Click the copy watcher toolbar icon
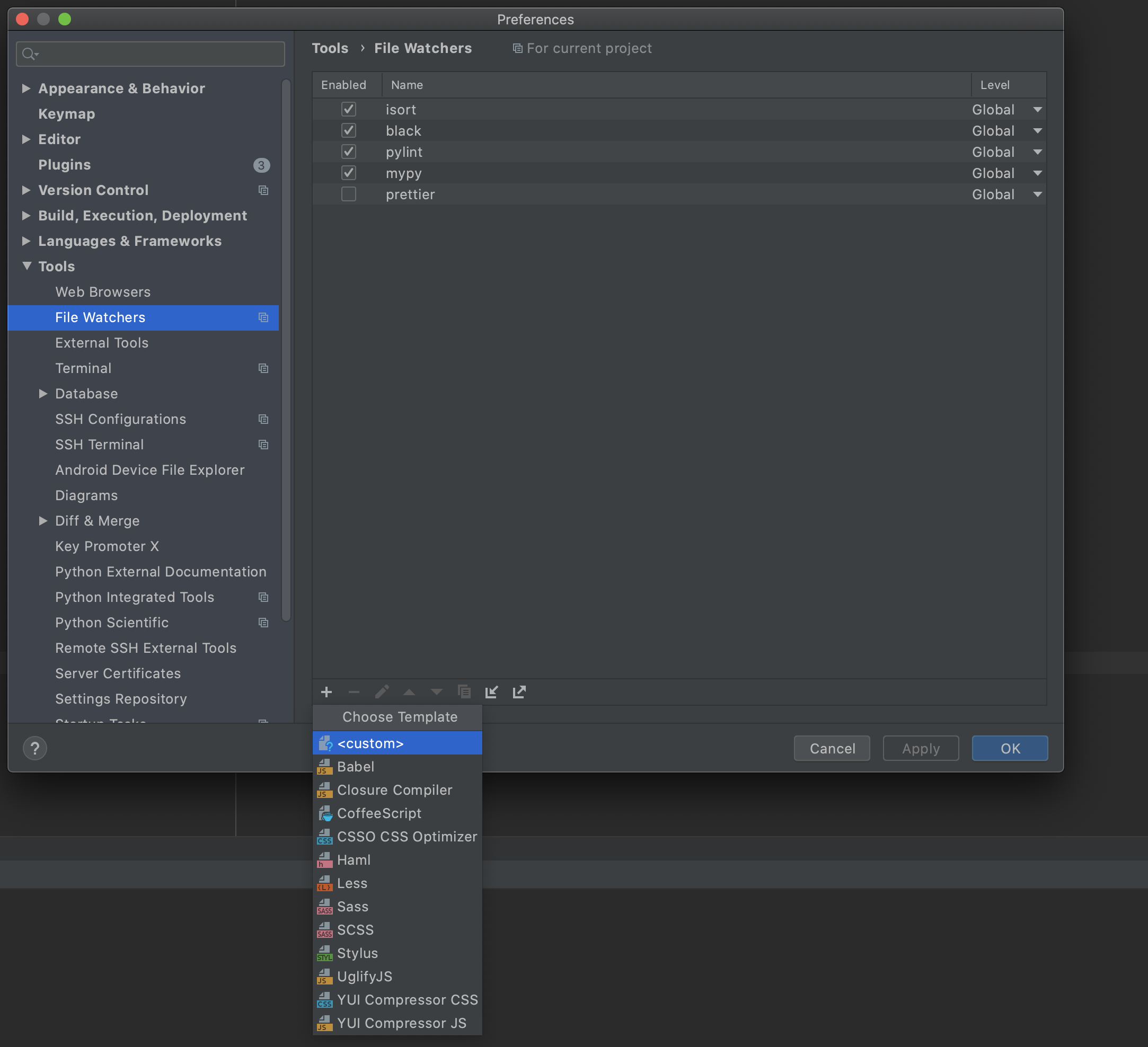1148x1047 pixels. [464, 692]
